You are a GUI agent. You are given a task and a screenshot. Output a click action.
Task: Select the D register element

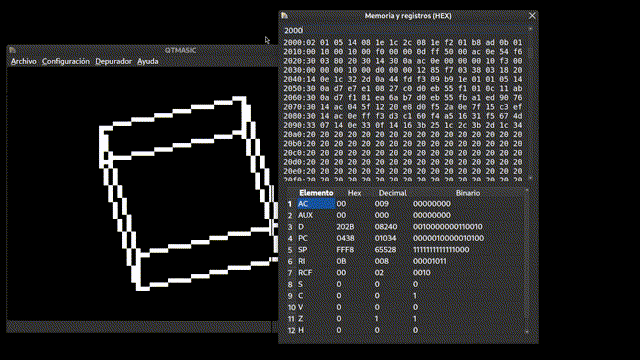coord(316,227)
